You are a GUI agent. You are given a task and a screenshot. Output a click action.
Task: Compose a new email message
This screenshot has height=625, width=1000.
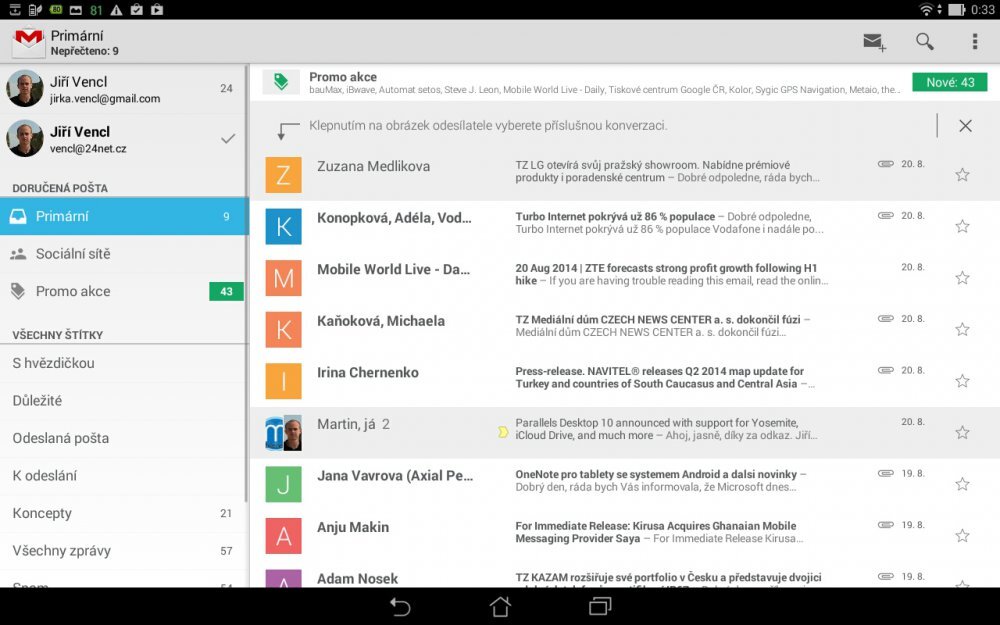click(x=872, y=42)
